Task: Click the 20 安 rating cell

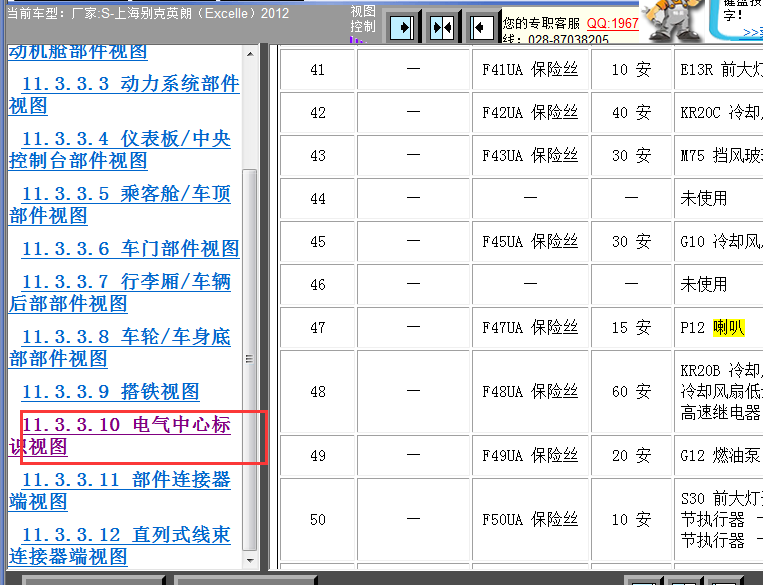Action: pyautogui.click(x=631, y=456)
